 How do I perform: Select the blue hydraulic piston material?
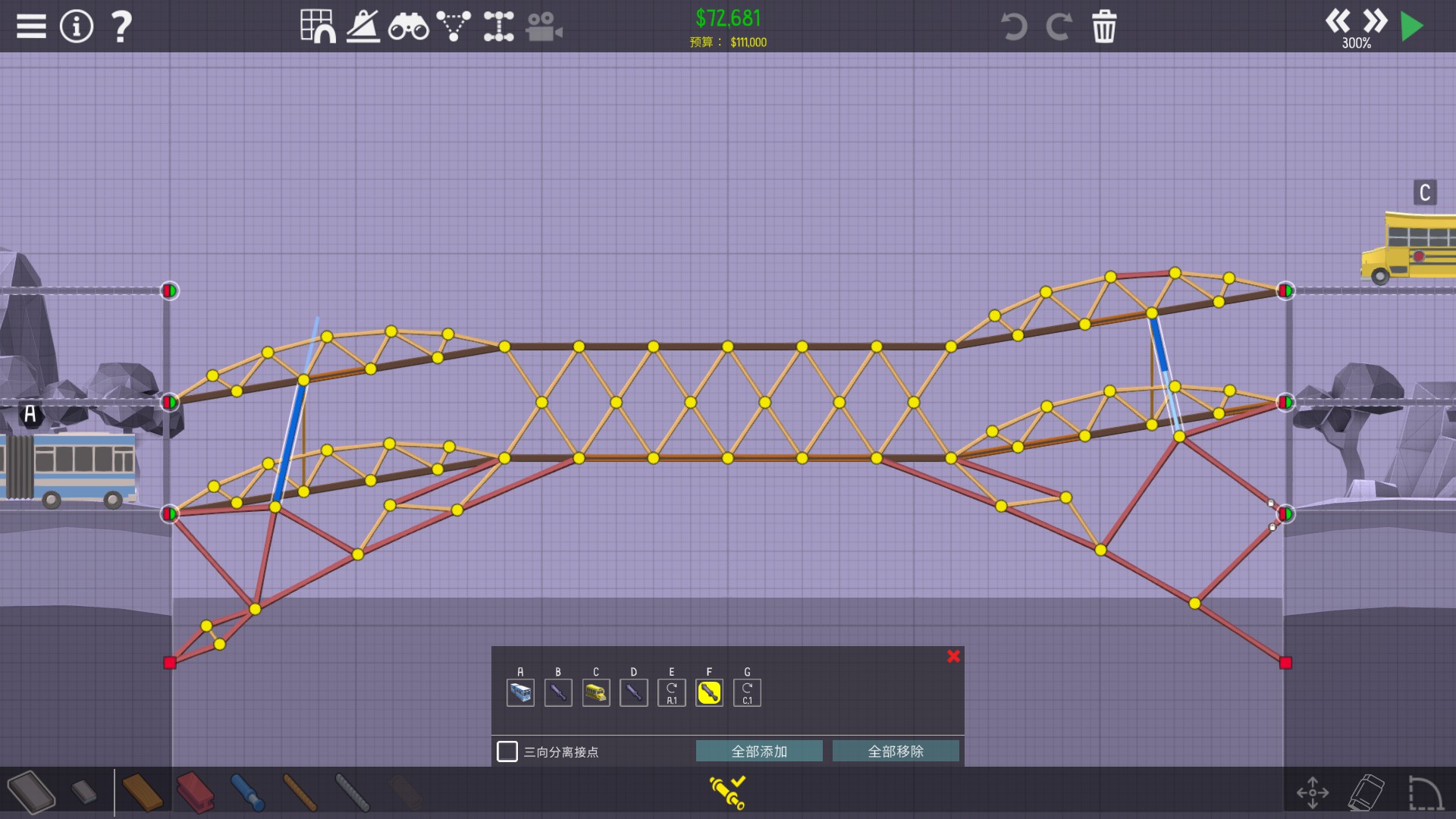coord(246,792)
